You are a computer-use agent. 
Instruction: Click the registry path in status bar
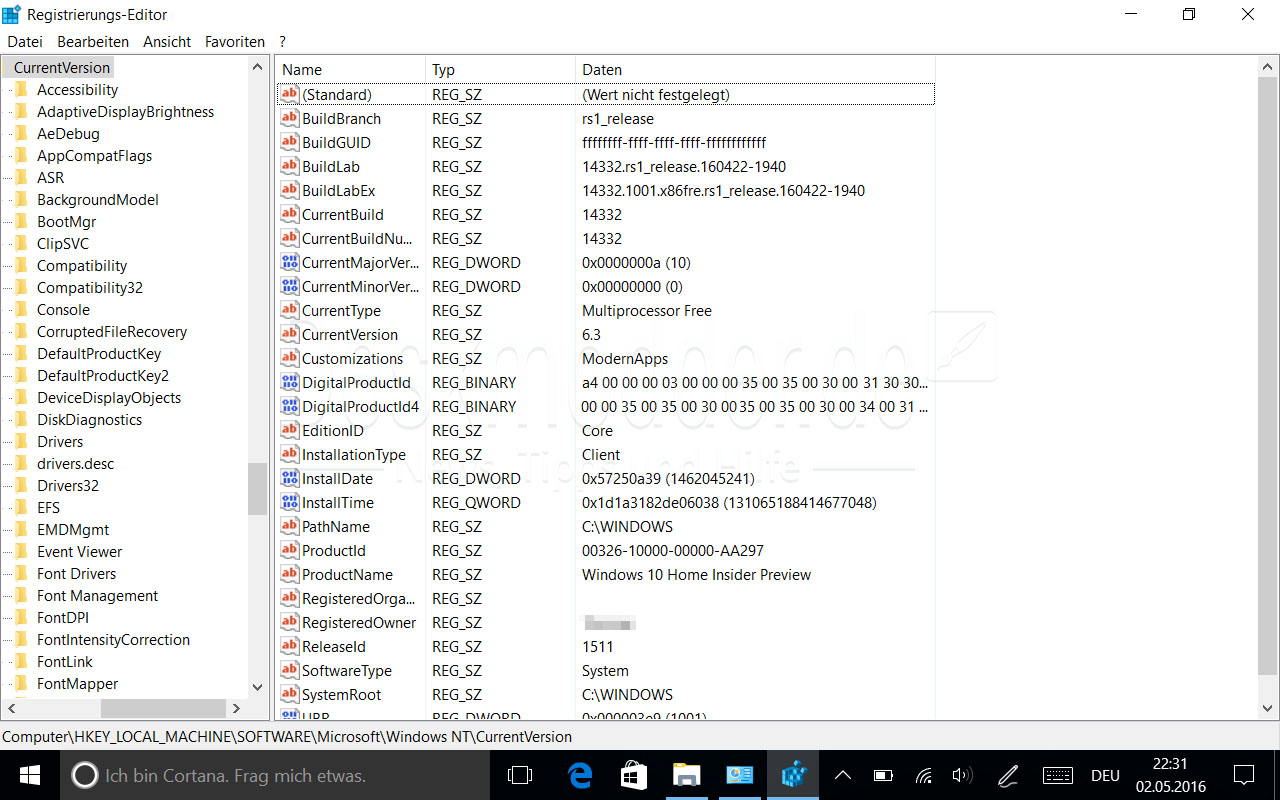287,736
